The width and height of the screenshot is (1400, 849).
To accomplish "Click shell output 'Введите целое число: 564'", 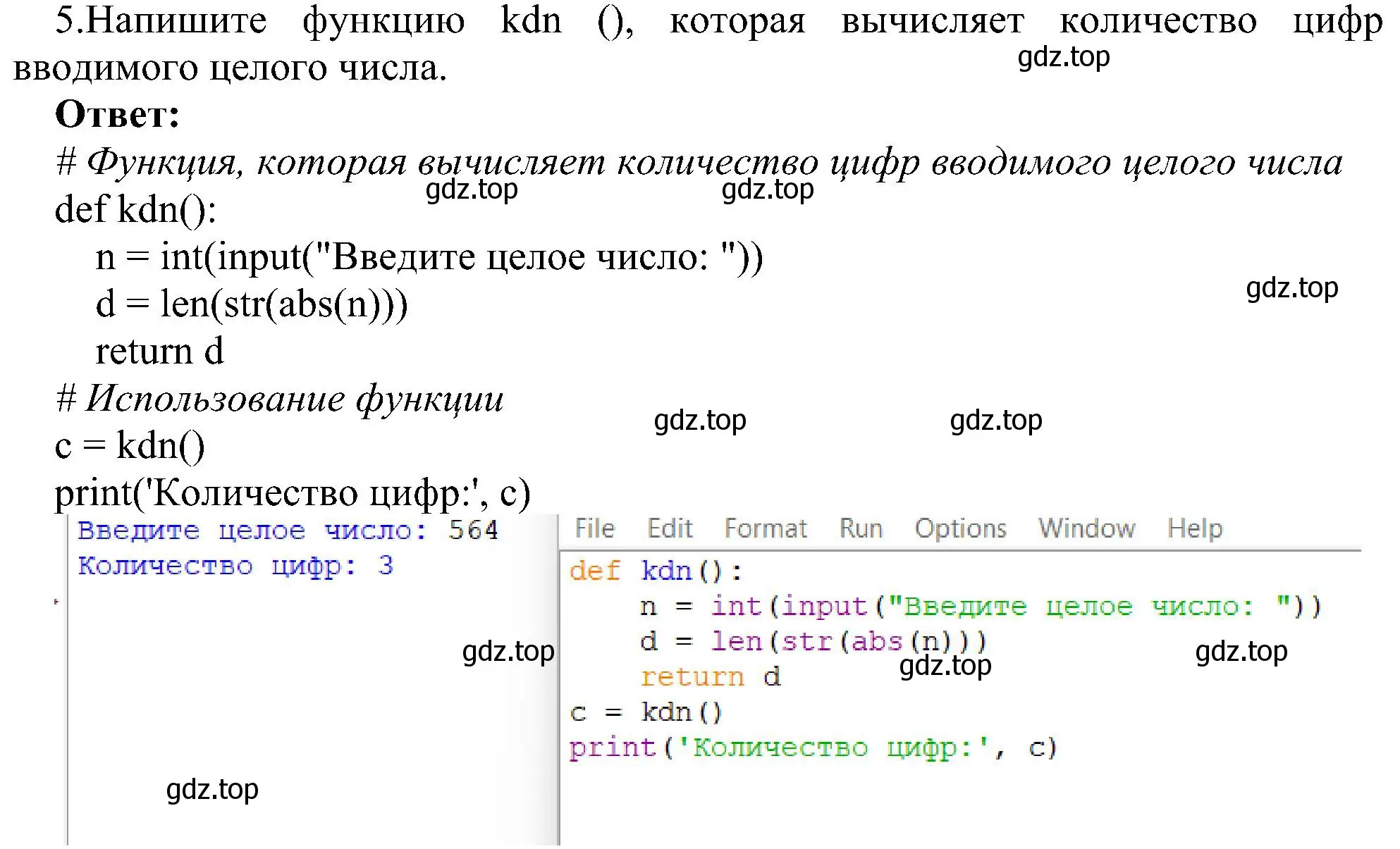I will pos(288,530).
